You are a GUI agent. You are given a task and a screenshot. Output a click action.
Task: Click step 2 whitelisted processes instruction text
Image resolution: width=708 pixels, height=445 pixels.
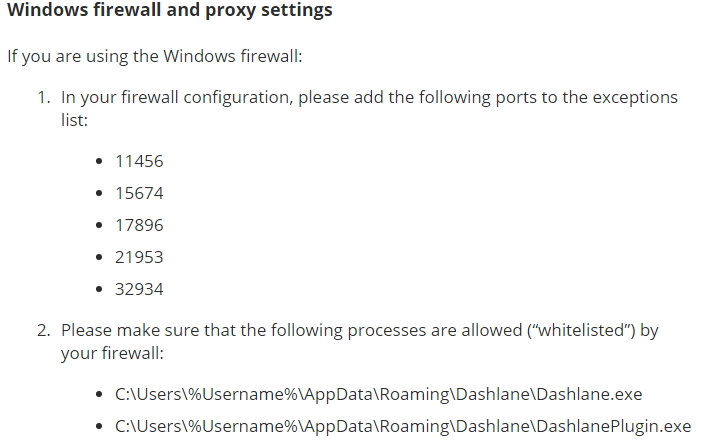[360, 342]
